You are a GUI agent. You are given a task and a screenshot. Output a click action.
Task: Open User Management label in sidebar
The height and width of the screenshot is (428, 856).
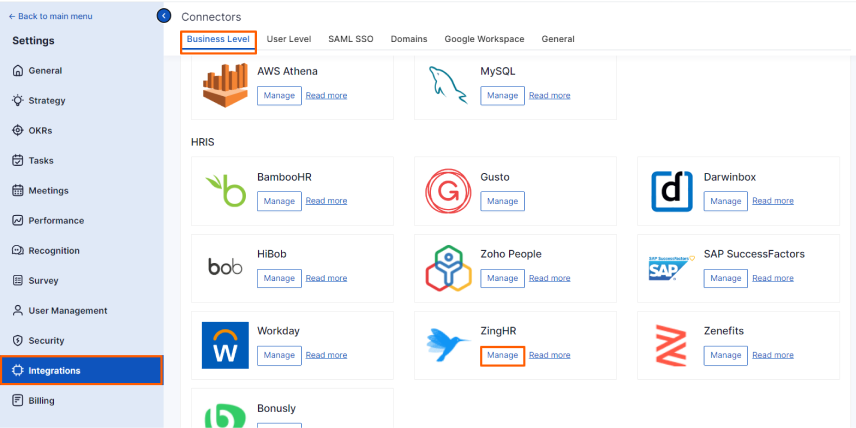[68, 311]
